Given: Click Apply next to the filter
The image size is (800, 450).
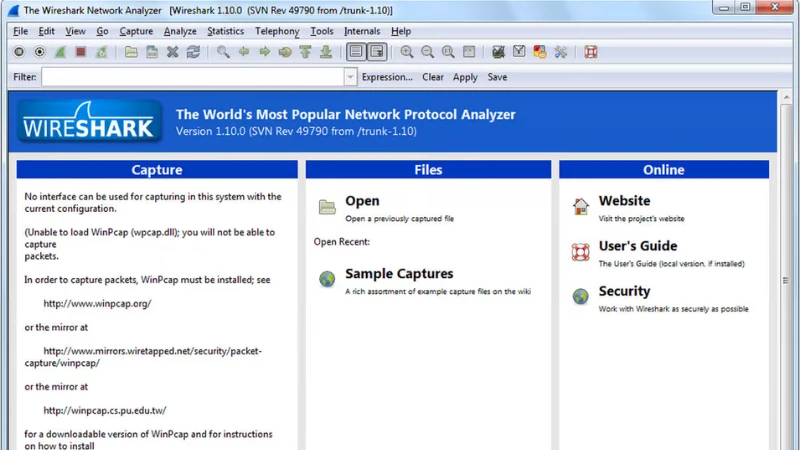Looking at the screenshot, I should click(465, 77).
